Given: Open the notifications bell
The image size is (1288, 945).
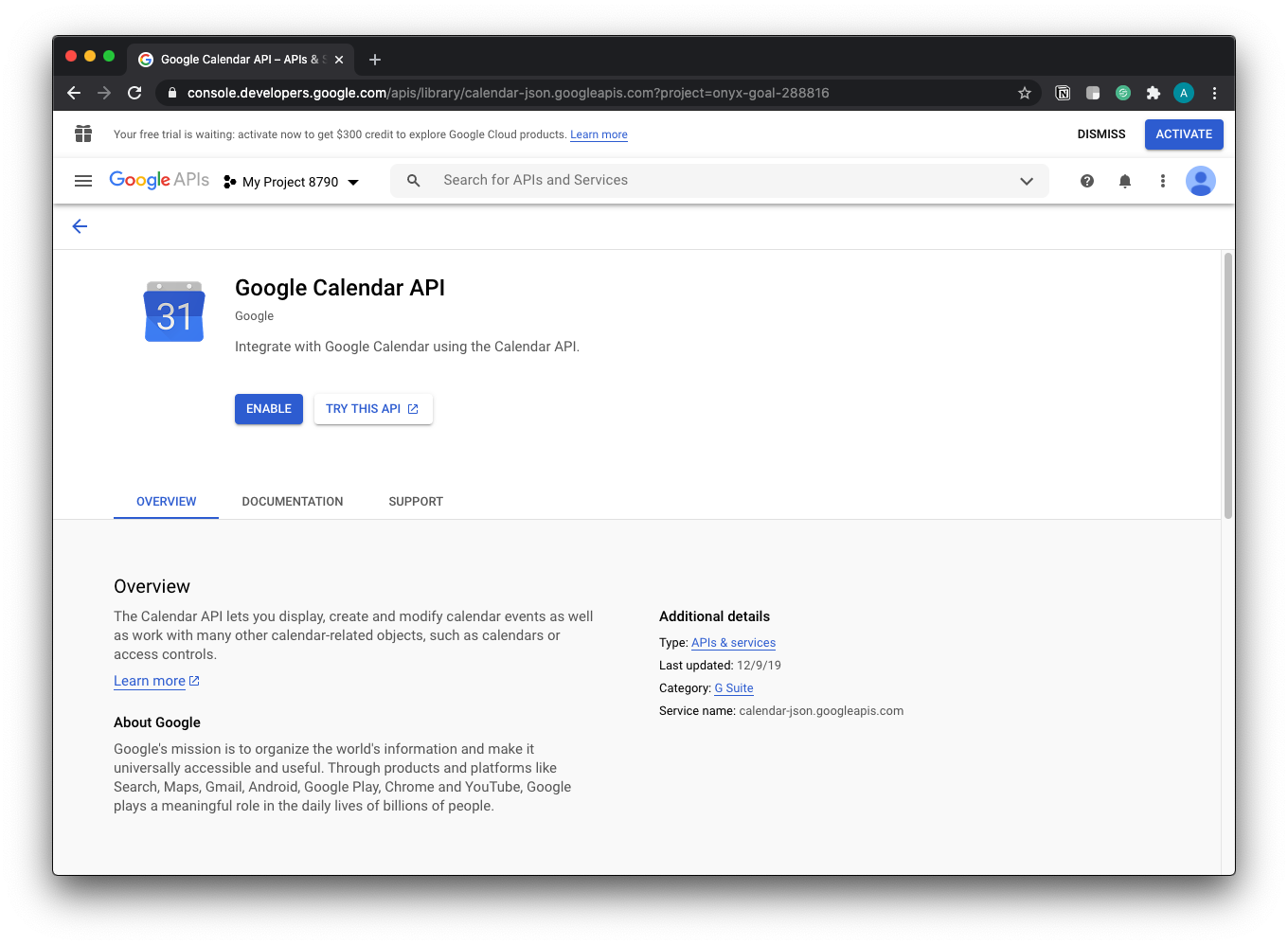Looking at the screenshot, I should pyautogui.click(x=1125, y=181).
